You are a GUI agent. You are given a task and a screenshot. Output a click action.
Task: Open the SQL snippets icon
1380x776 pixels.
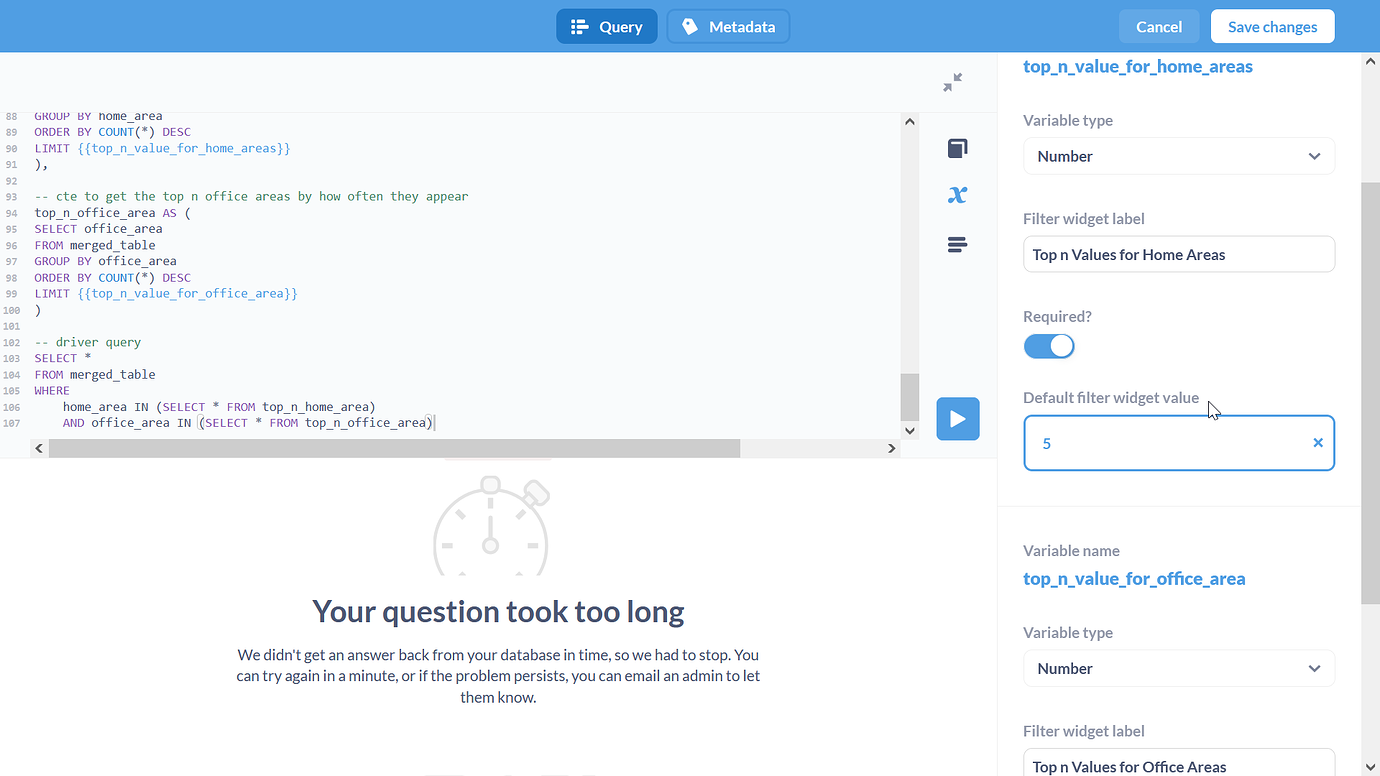957,244
